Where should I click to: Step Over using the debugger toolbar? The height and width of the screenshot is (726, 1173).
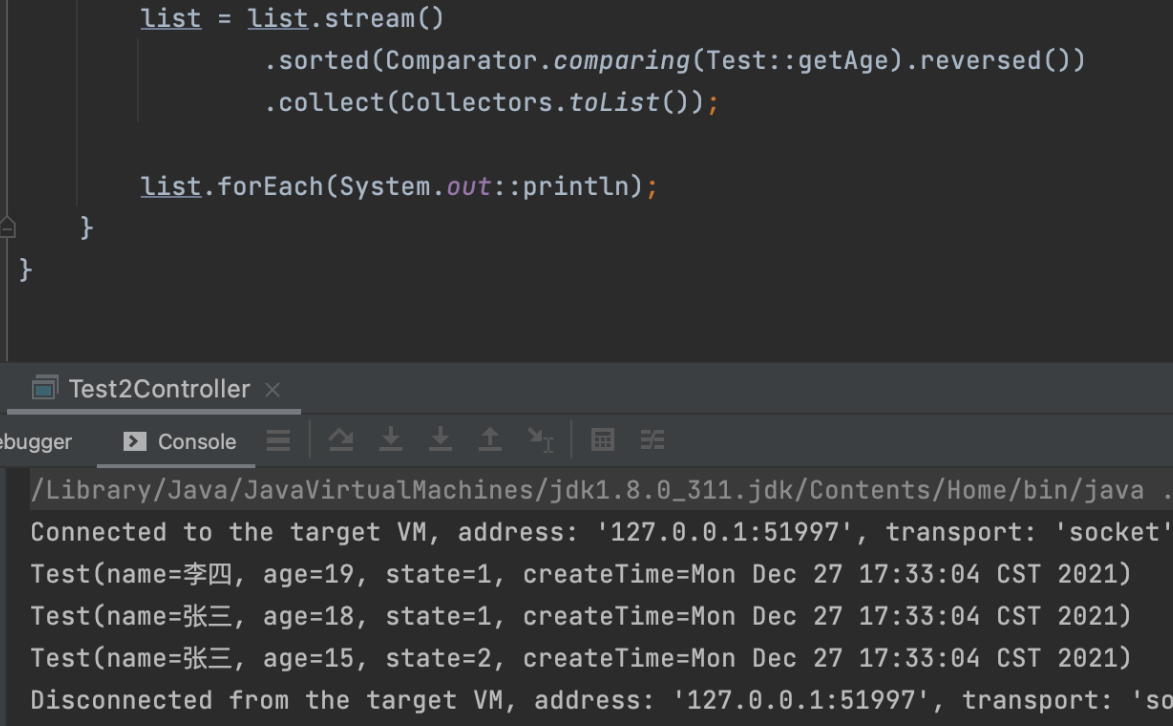tap(341, 440)
